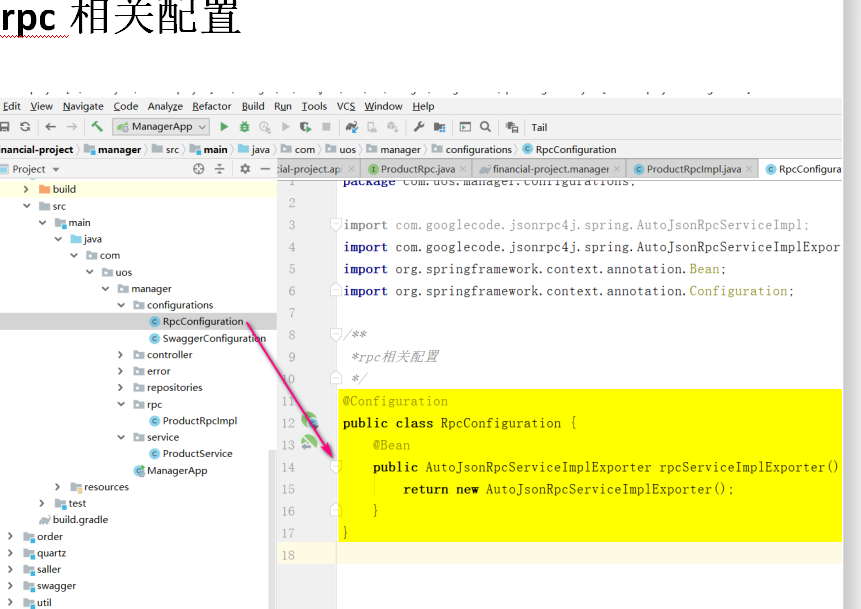Run the ManagerApp configuration

(x=224, y=127)
